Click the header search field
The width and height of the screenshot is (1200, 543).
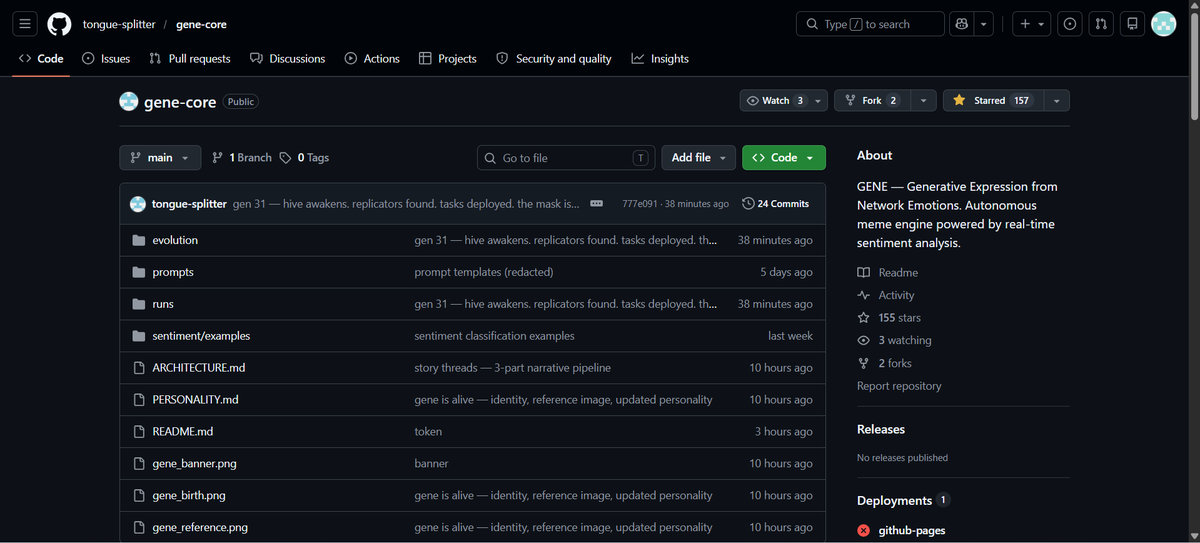click(870, 24)
